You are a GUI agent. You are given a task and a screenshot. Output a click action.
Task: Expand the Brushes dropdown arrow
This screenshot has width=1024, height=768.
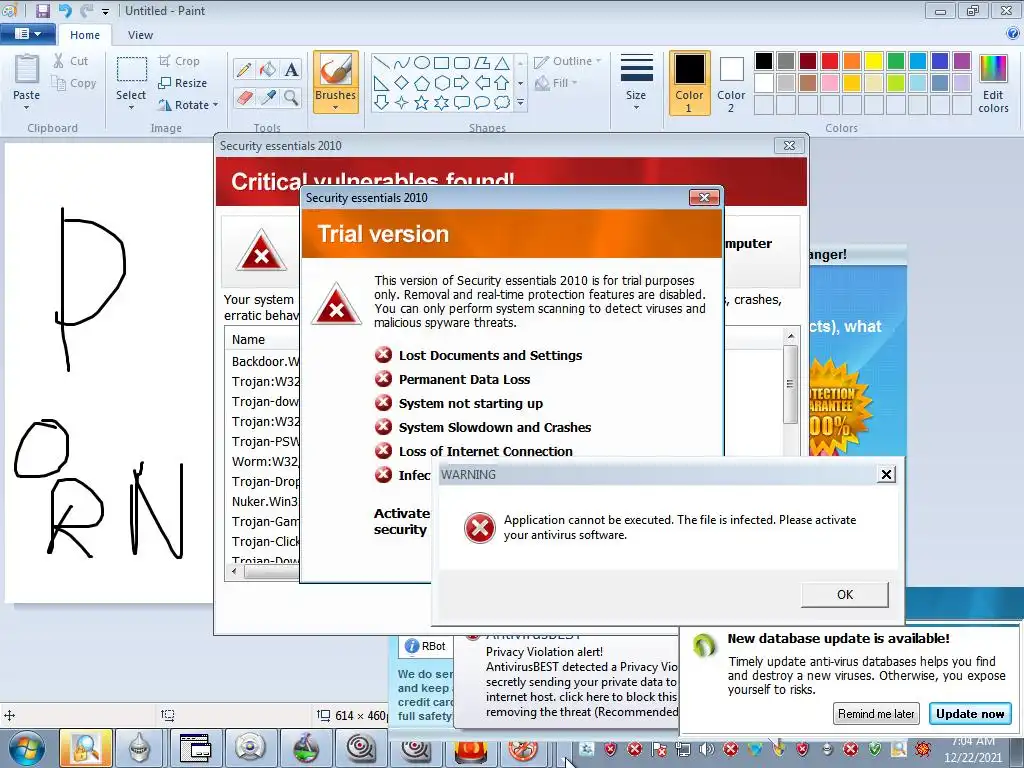click(x=336, y=108)
